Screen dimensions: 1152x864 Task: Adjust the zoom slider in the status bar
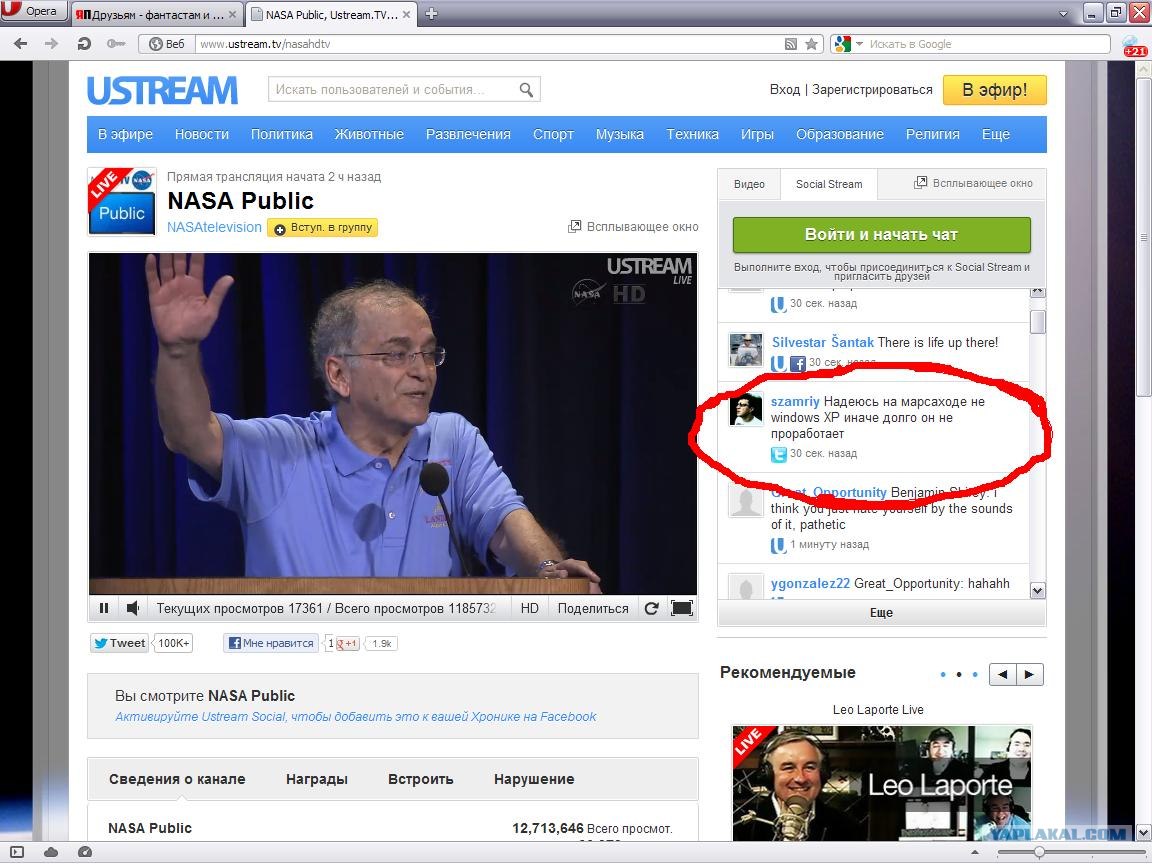point(1038,852)
